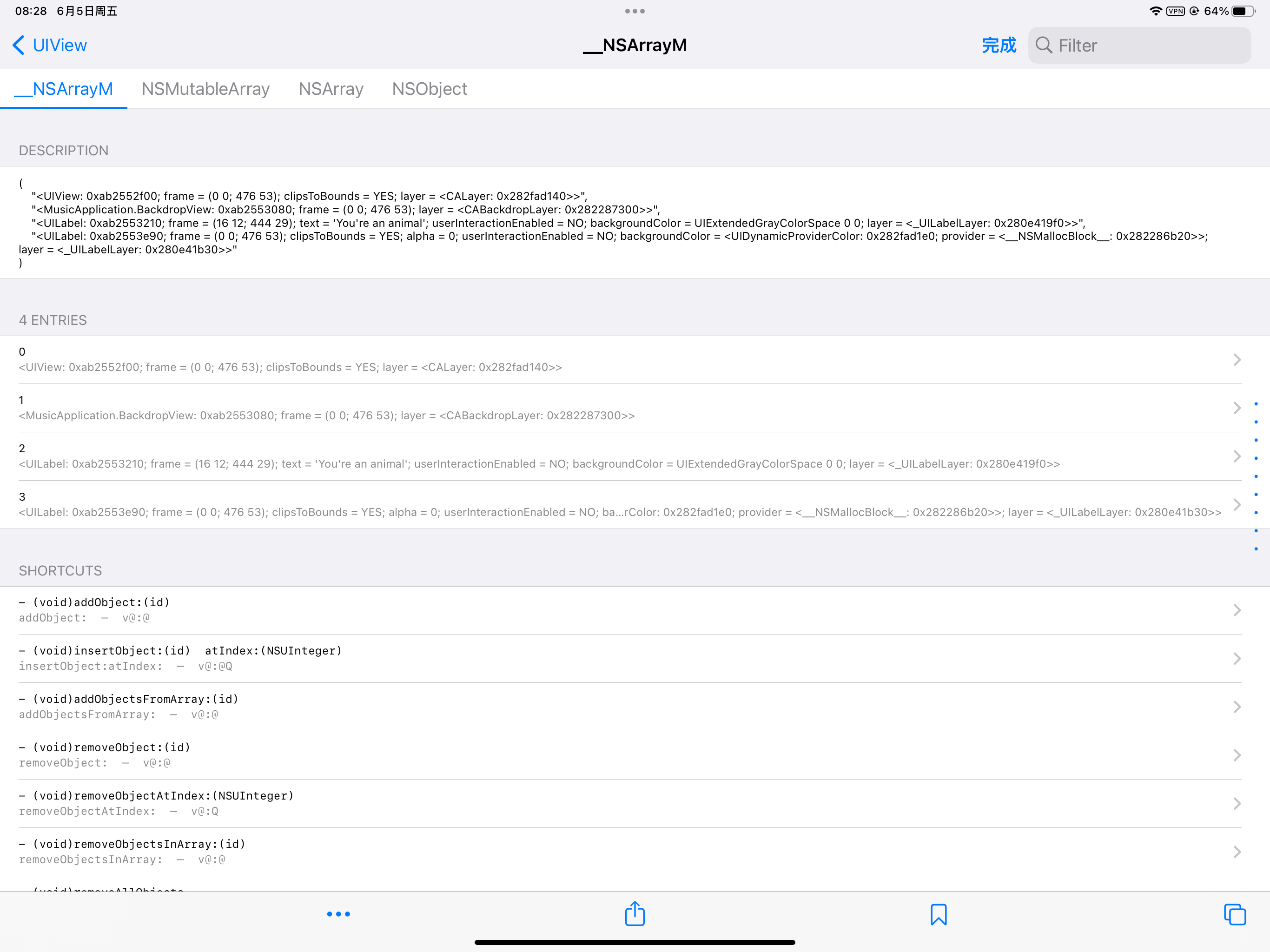Expand chevron for entry 2 UILabel
Image resolution: width=1270 pixels, height=952 pixels.
coord(1237,456)
